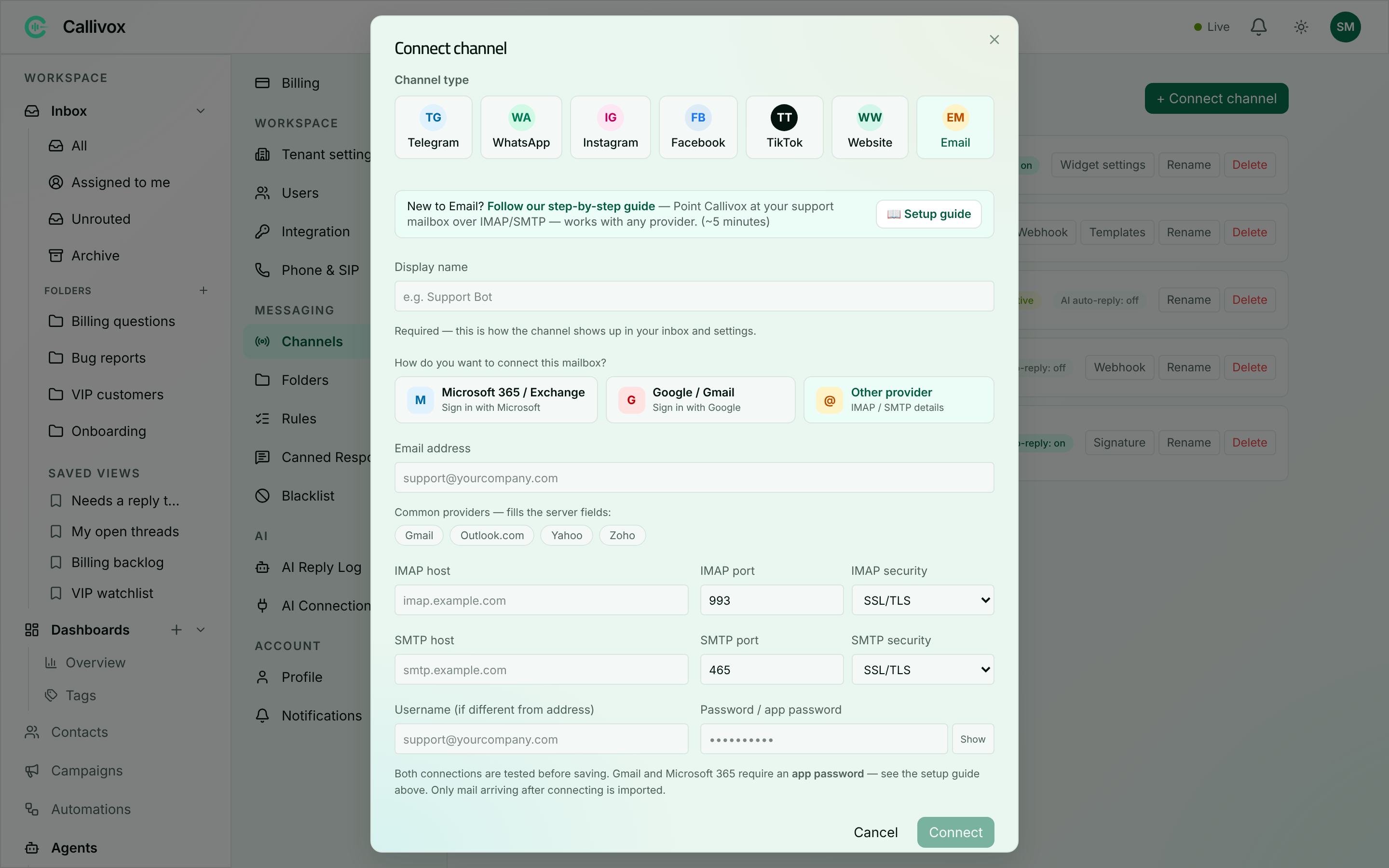Open the SMTP security dropdown

[922, 669]
